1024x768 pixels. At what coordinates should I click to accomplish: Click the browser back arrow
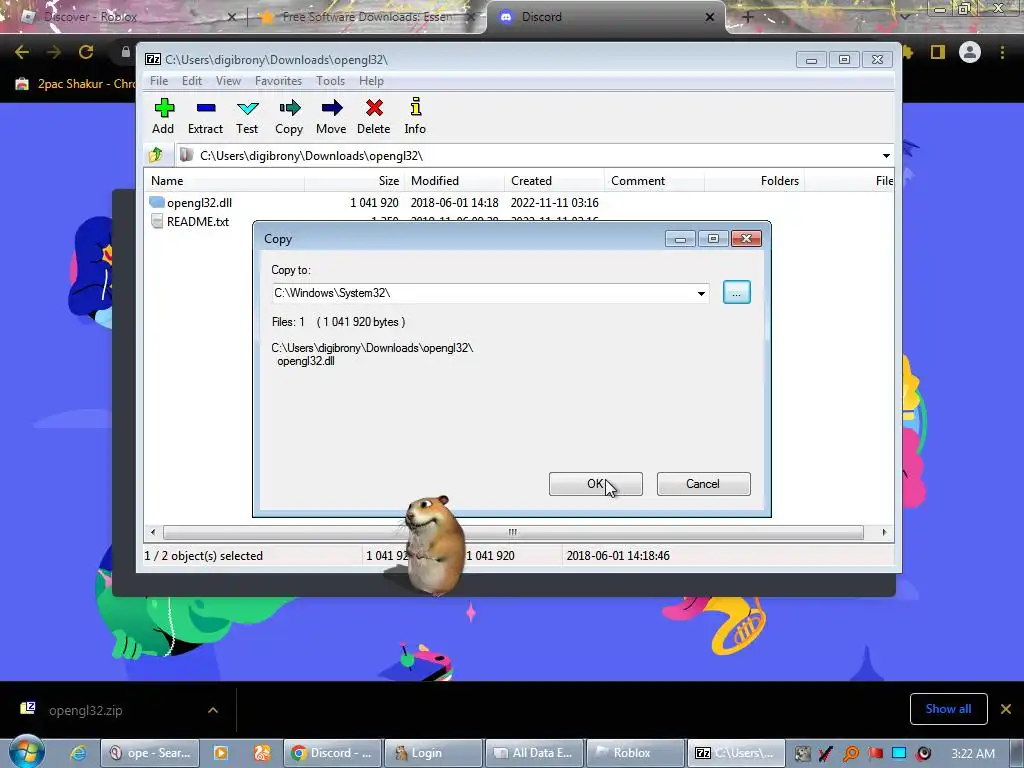click(x=22, y=52)
